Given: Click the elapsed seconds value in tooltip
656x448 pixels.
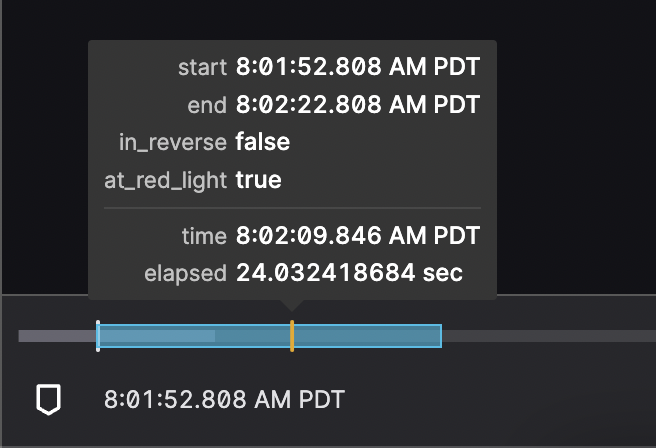Looking at the screenshot, I should click(349, 273).
